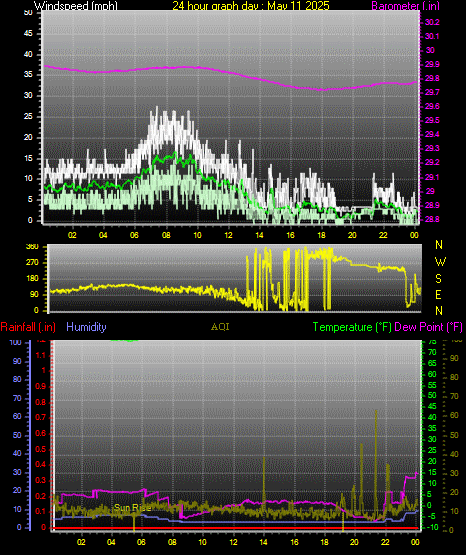Click the '29.9' barometer axis value

point(432,64)
